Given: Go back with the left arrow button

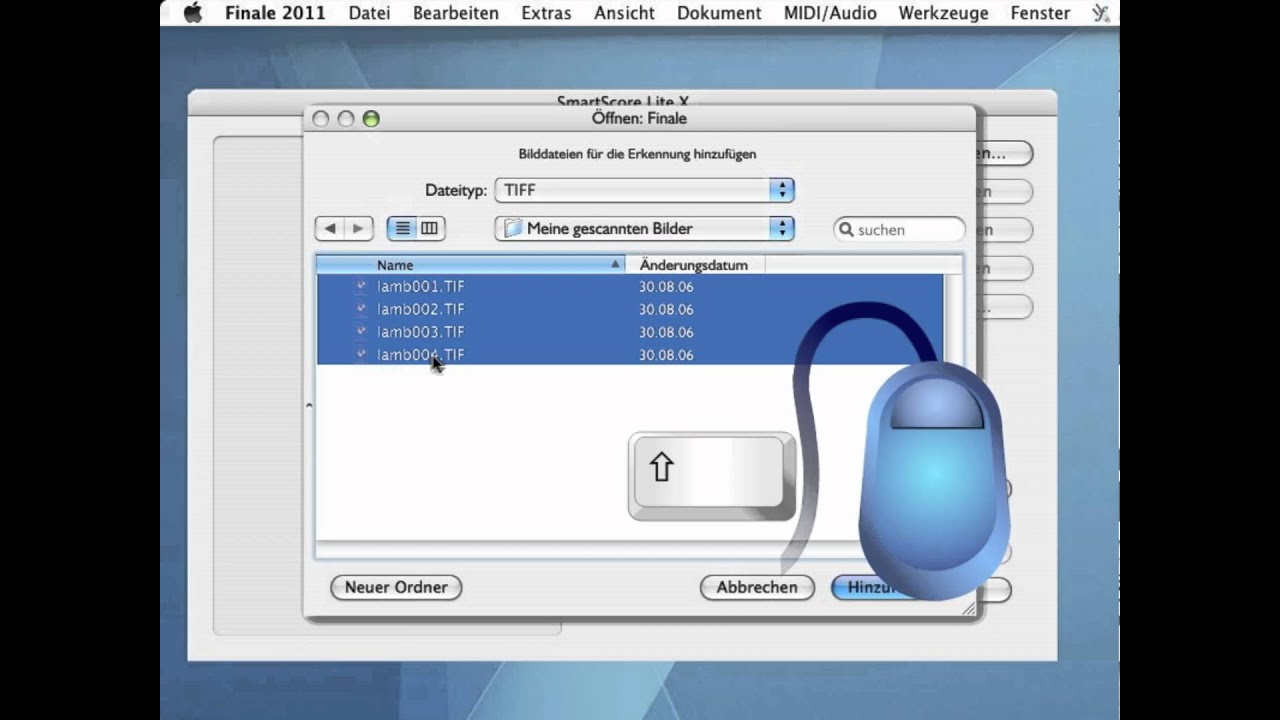Looking at the screenshot, I should point(329,229).
